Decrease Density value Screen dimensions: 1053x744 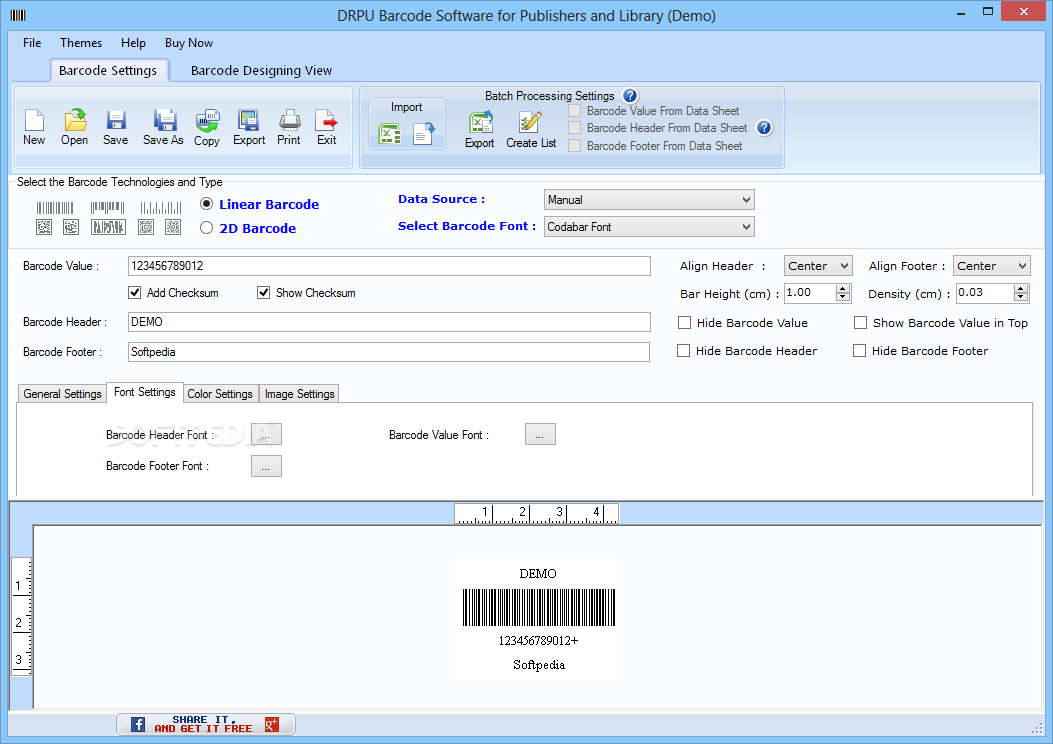1021,297
